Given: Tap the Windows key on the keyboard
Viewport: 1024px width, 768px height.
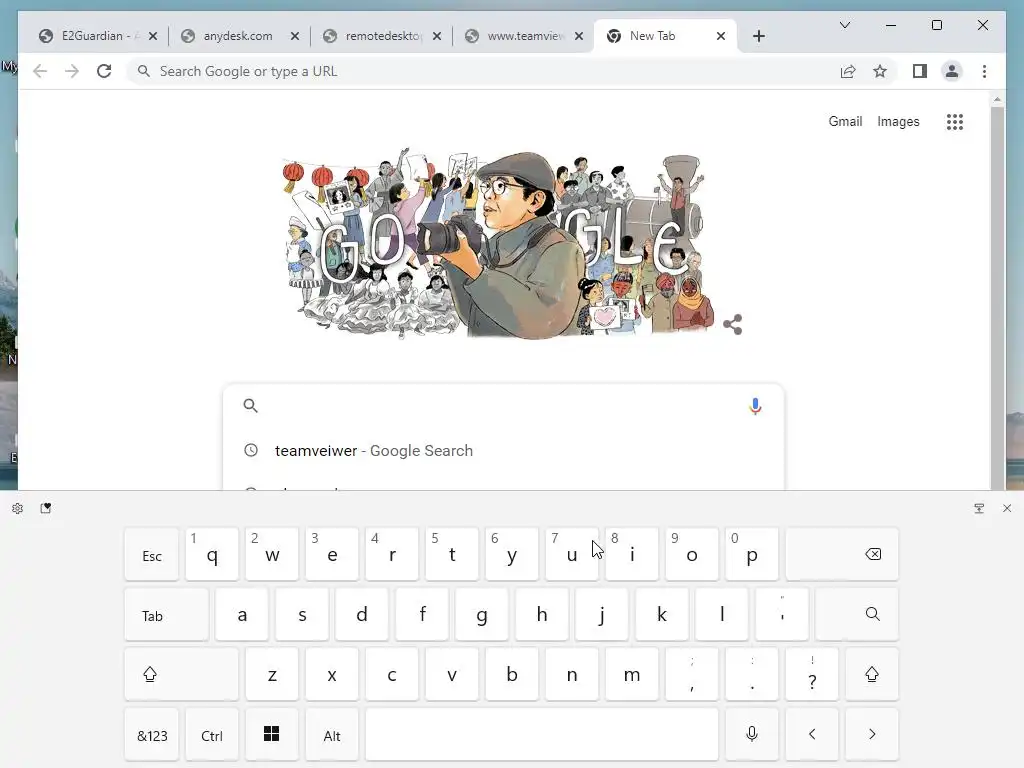Looking at the screenshot, I should coord(272,734).
